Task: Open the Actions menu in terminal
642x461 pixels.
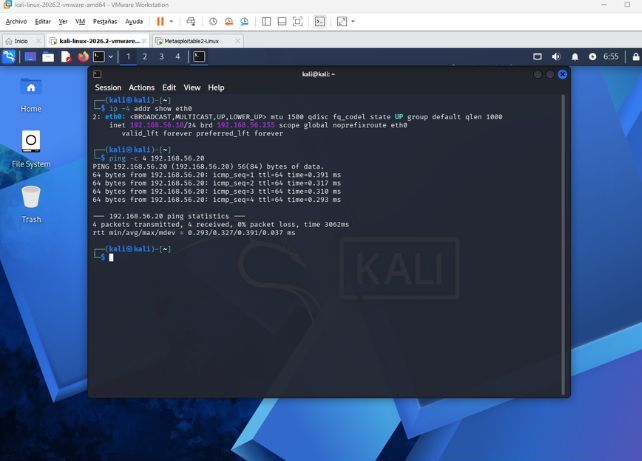Action: (x=142, y=88)
